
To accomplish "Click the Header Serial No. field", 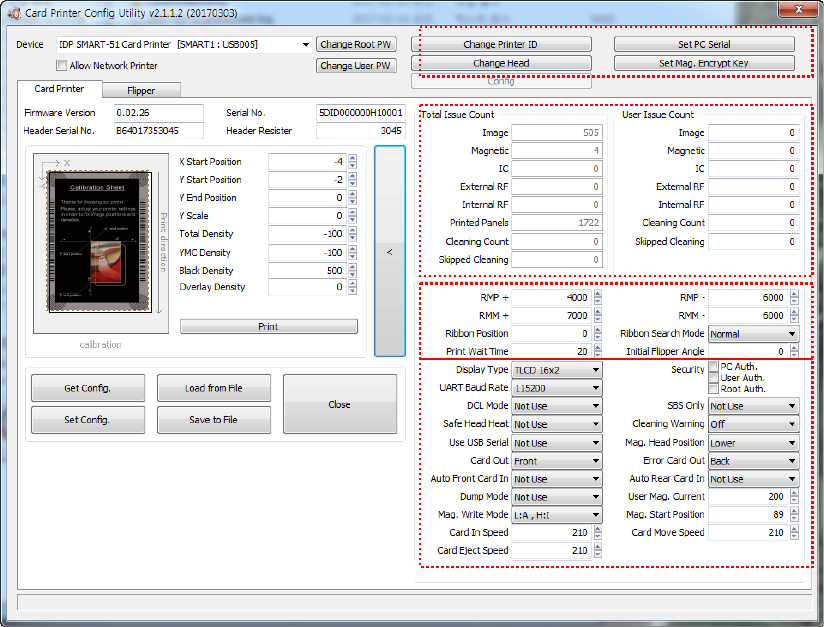I will (x=158, y=130).
